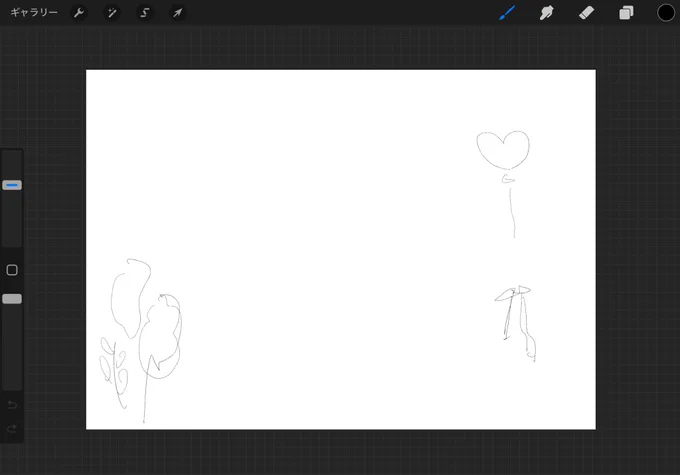Open the Layers panel
The image size is (680, 475).
(626, 13)
